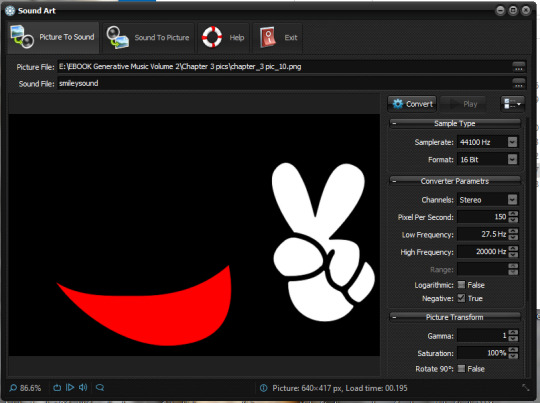
Task: Increase the Gamma value
Action: click(x=513, y=332)
